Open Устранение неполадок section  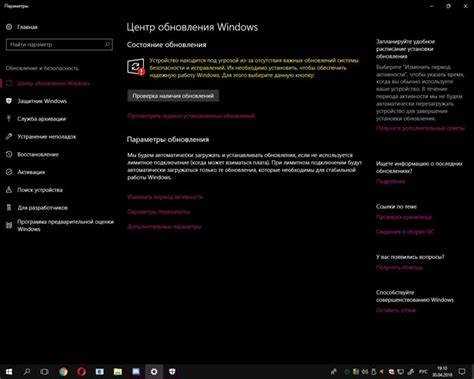click(x=41, y=137)
